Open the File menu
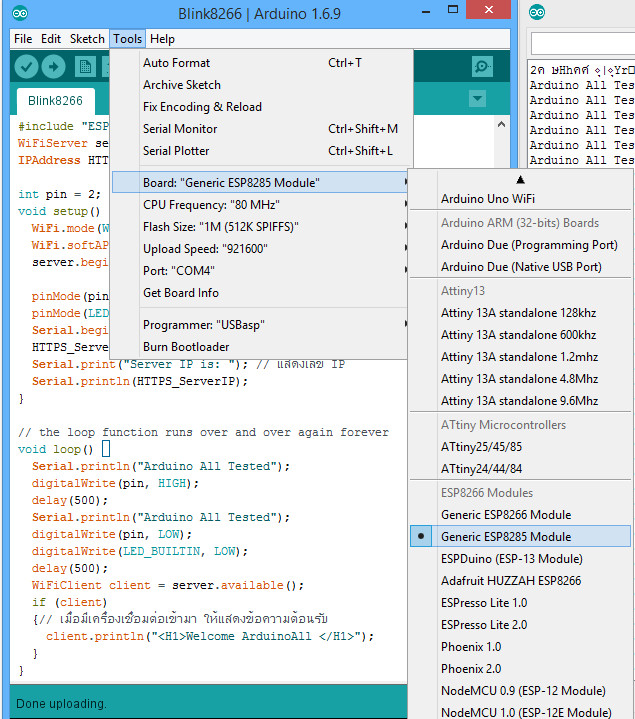The height and width of the screenshot is (719, 635). click(23, 39)
